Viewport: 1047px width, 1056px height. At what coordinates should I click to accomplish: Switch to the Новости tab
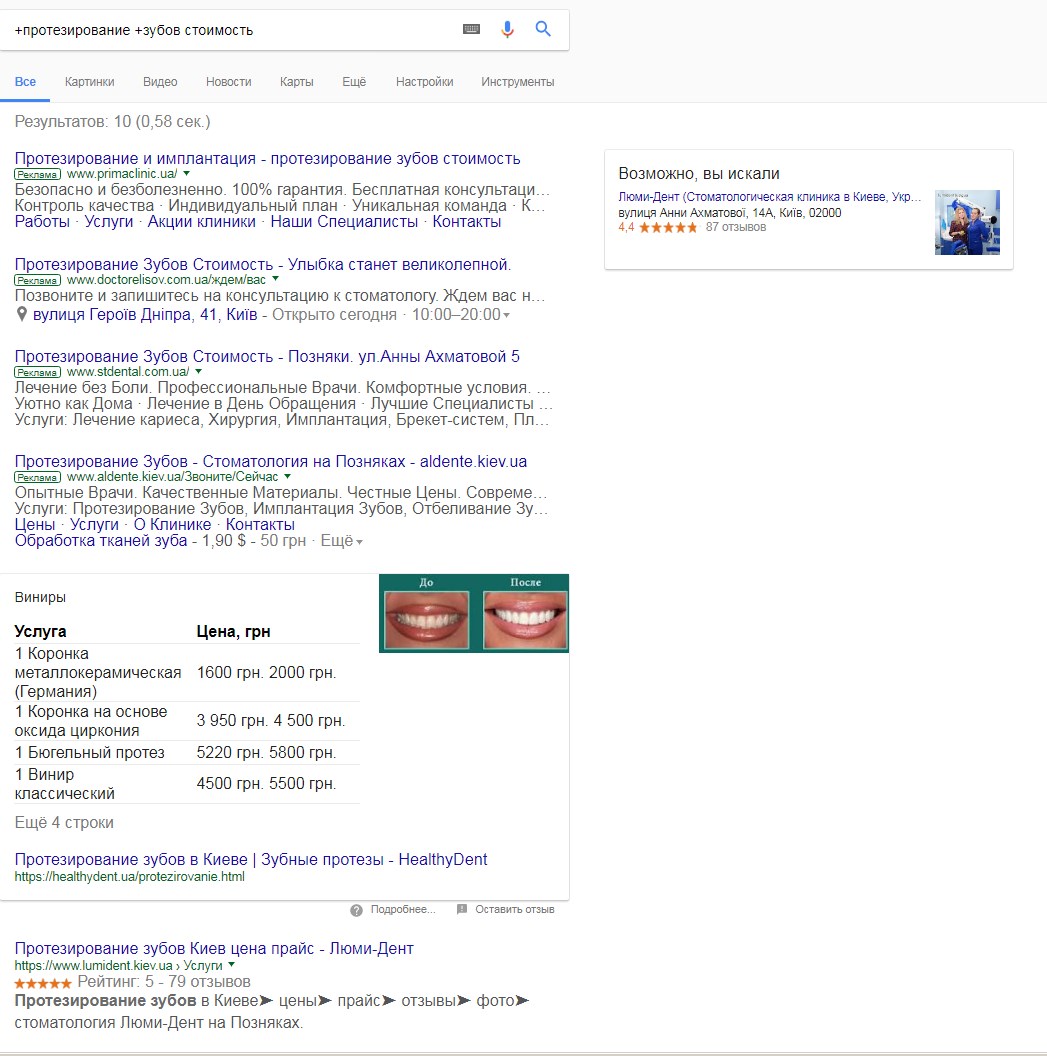tap(228, 82)
